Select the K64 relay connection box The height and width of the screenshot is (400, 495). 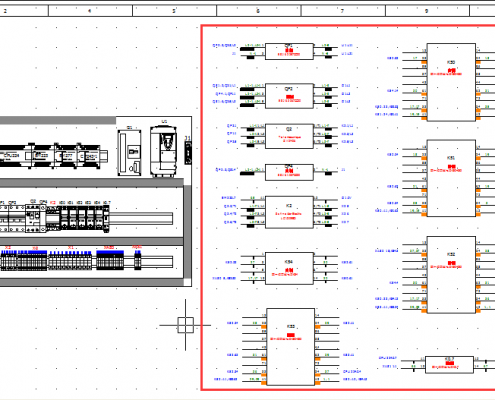coord(289,268)
